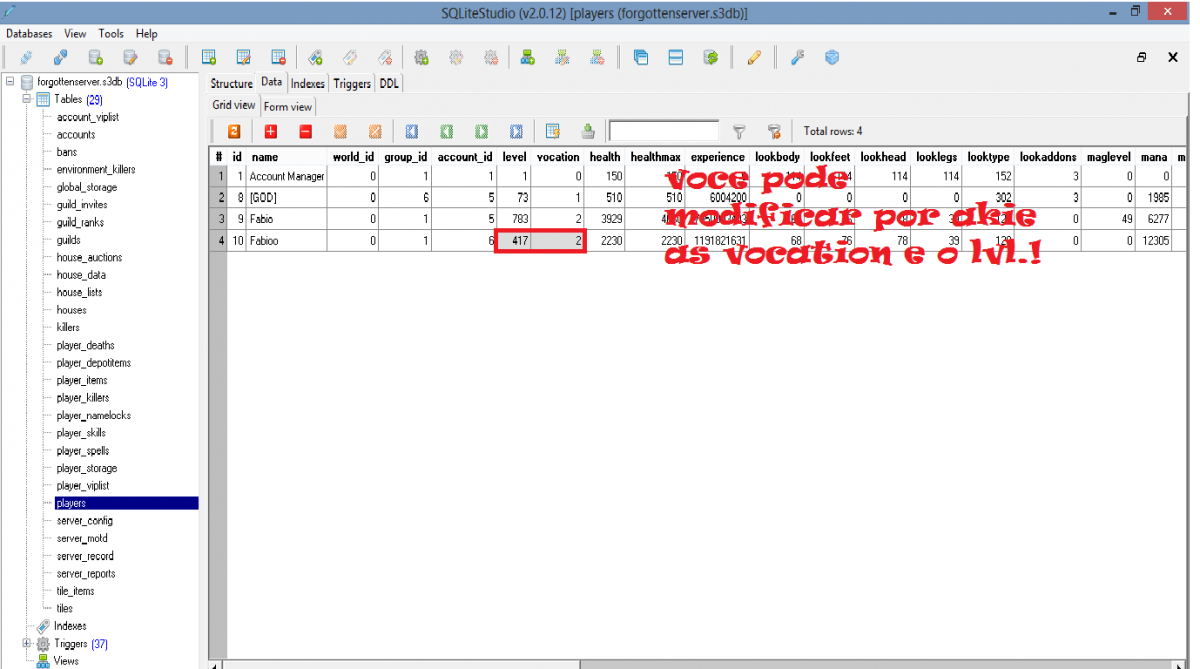Click the edit table toolbar icon
Image resolution: width=1200 pixels, height=669 pixels.
[x=243, y=58]
